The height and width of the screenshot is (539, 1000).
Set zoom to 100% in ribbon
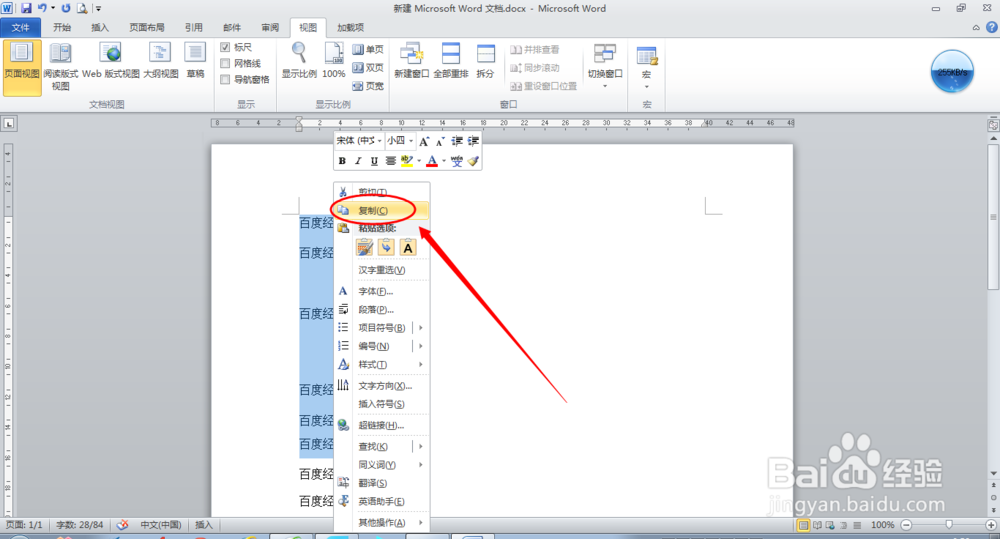point(334,61)
